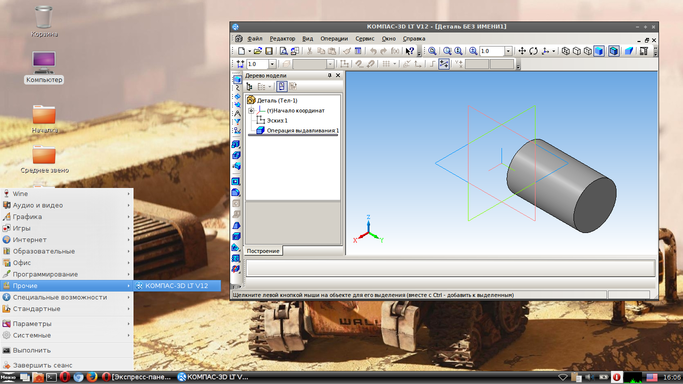Toggle the highlighted snaps button in second toolbar

point(444,64)
